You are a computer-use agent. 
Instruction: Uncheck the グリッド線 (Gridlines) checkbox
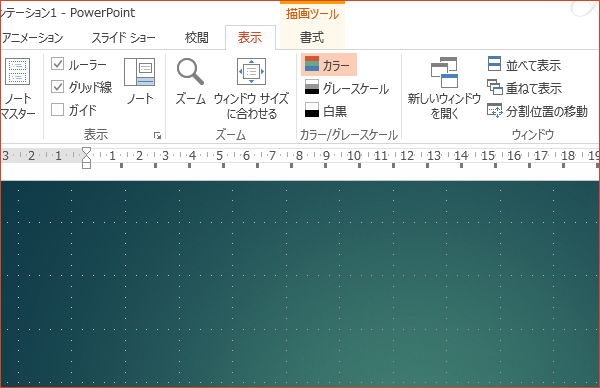click(x=57, y=87)
